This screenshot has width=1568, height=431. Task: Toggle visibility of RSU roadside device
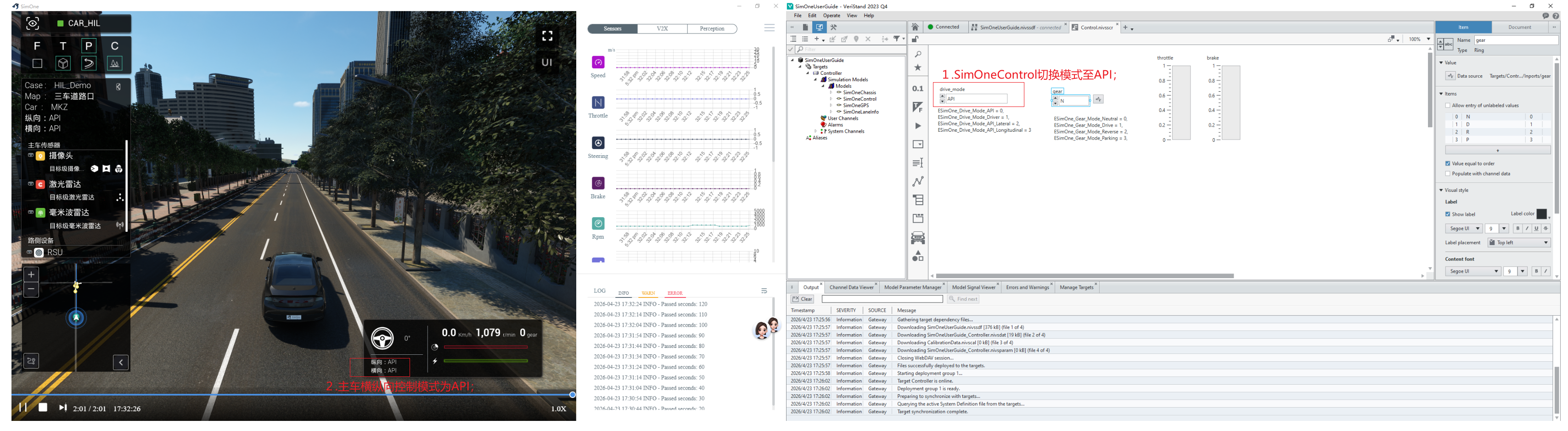[29, 252]
